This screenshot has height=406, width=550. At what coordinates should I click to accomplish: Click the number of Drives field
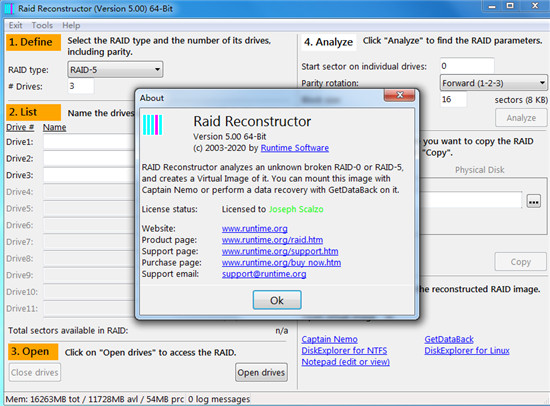click(81, 86)
